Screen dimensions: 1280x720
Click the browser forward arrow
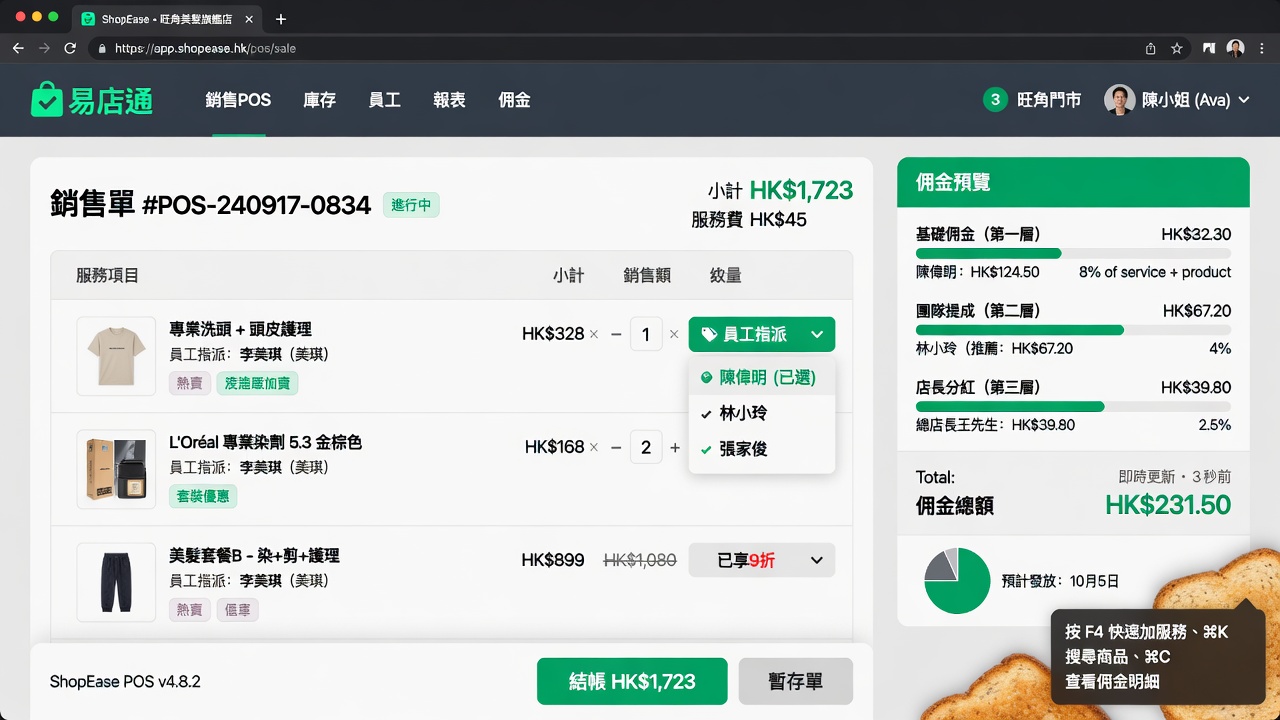[x=44, y=48]
